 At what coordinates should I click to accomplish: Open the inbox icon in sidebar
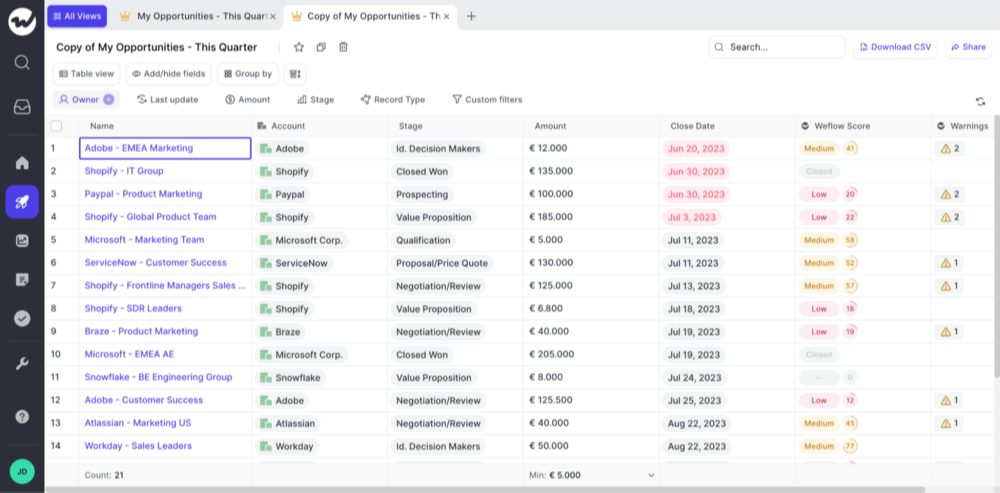22,107
